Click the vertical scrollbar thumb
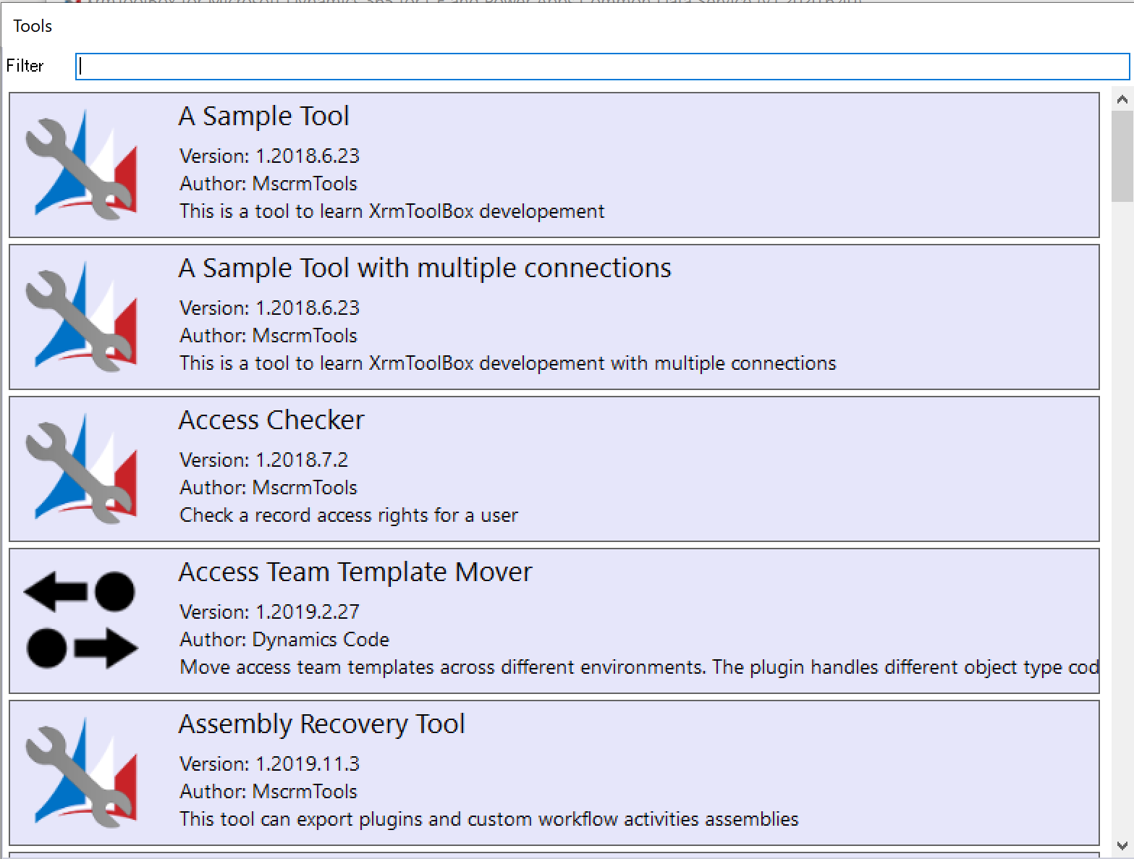The image size is (1134, 859). pyautogui.click(x=1122, y=156)
